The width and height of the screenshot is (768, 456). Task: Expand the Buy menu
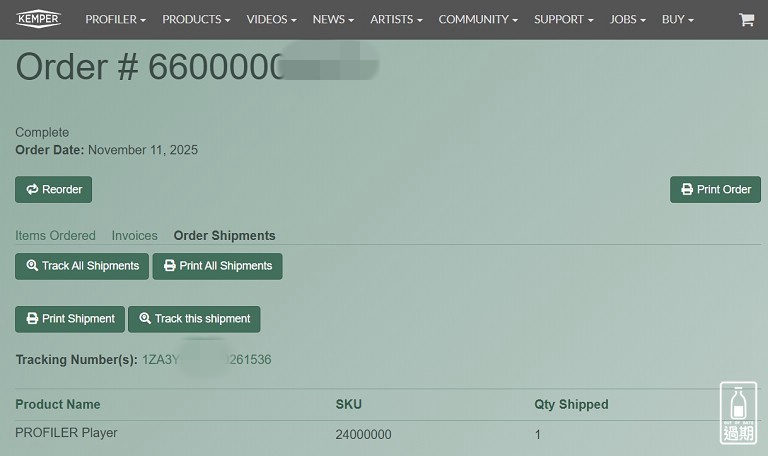(677, 20)
